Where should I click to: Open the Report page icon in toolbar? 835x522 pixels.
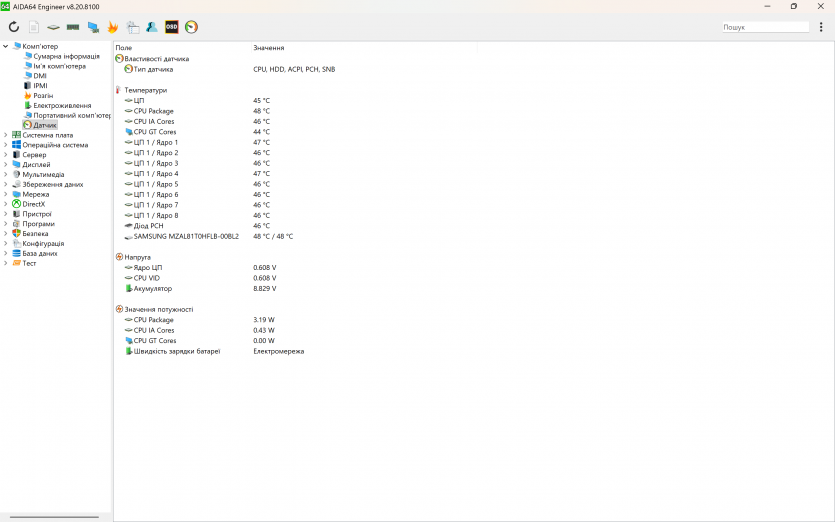pos(34,27)
